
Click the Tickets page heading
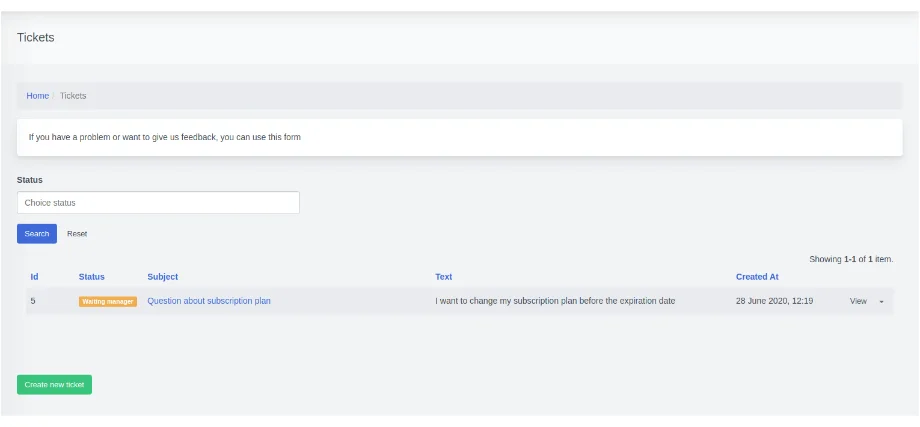36,38
